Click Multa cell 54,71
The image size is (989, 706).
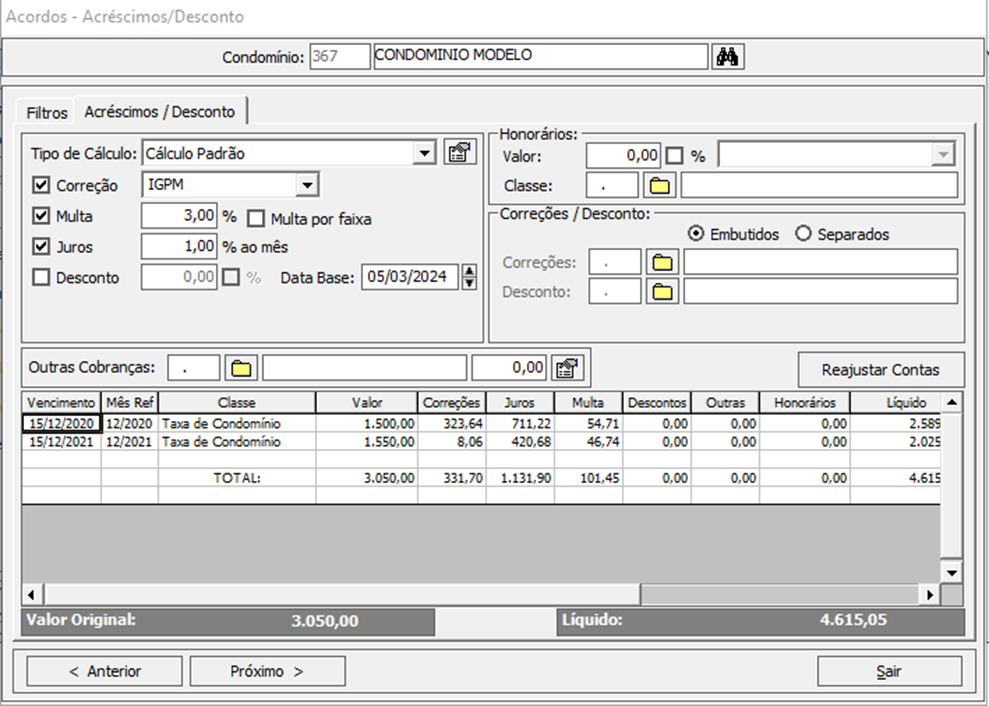tap(588, 423)
